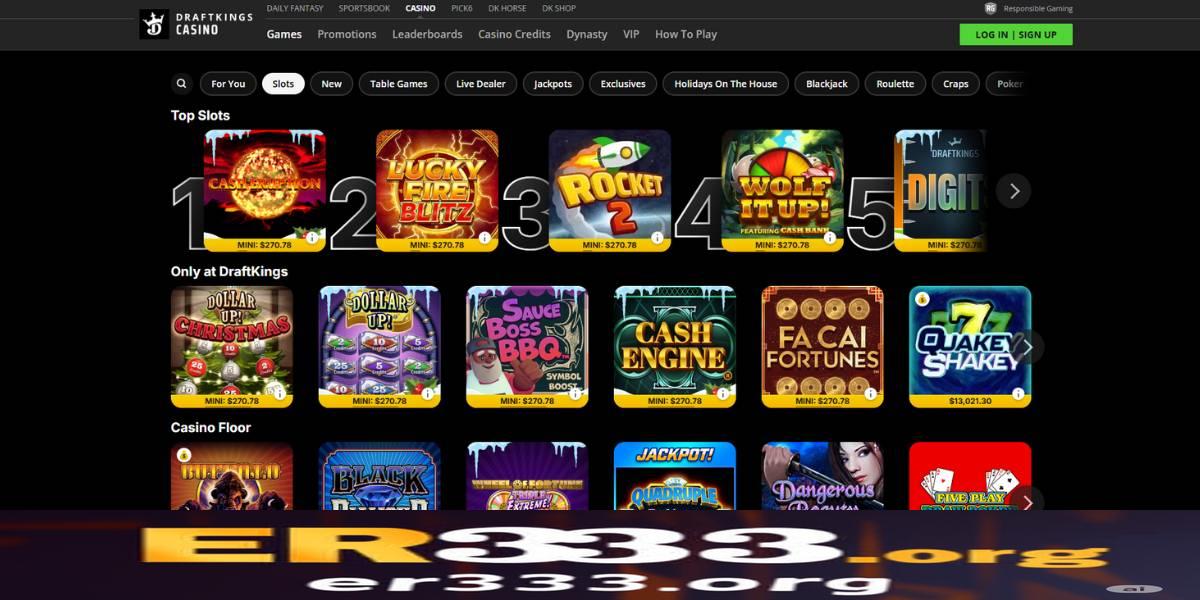Open the Quakey Shakey game thumbnail
This screenshot has width=1200, height=600.
pyautogui.click(x=970, y=347)
